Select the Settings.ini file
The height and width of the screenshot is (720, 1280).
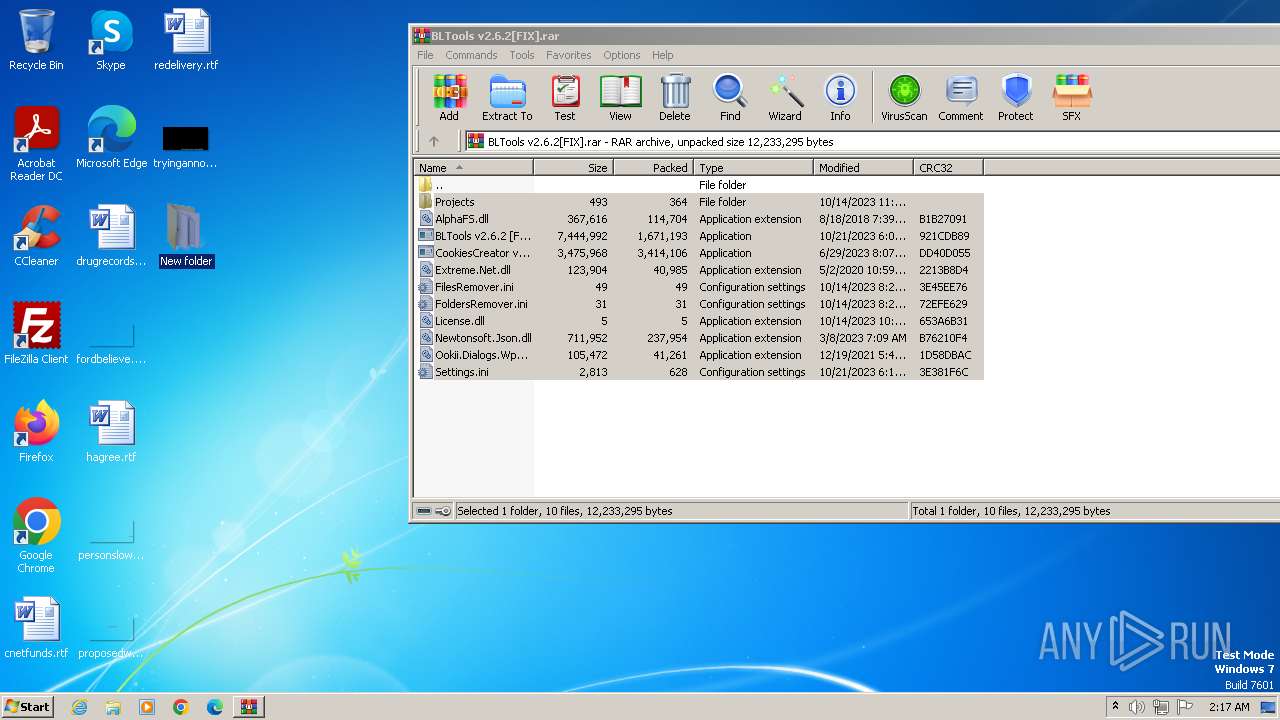[698, 372]
